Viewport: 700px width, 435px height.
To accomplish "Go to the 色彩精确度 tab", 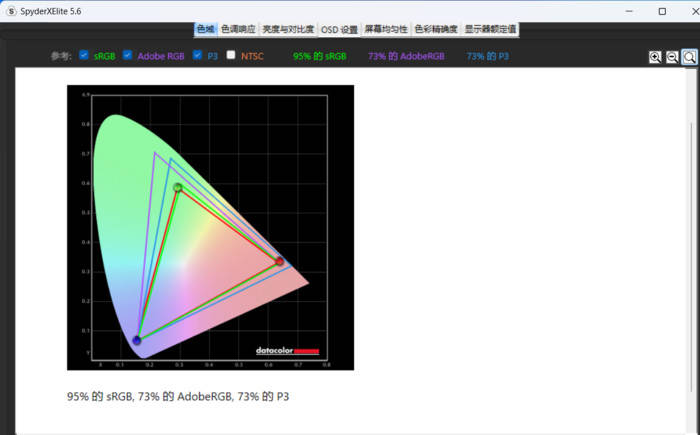I will coord(436,29).
